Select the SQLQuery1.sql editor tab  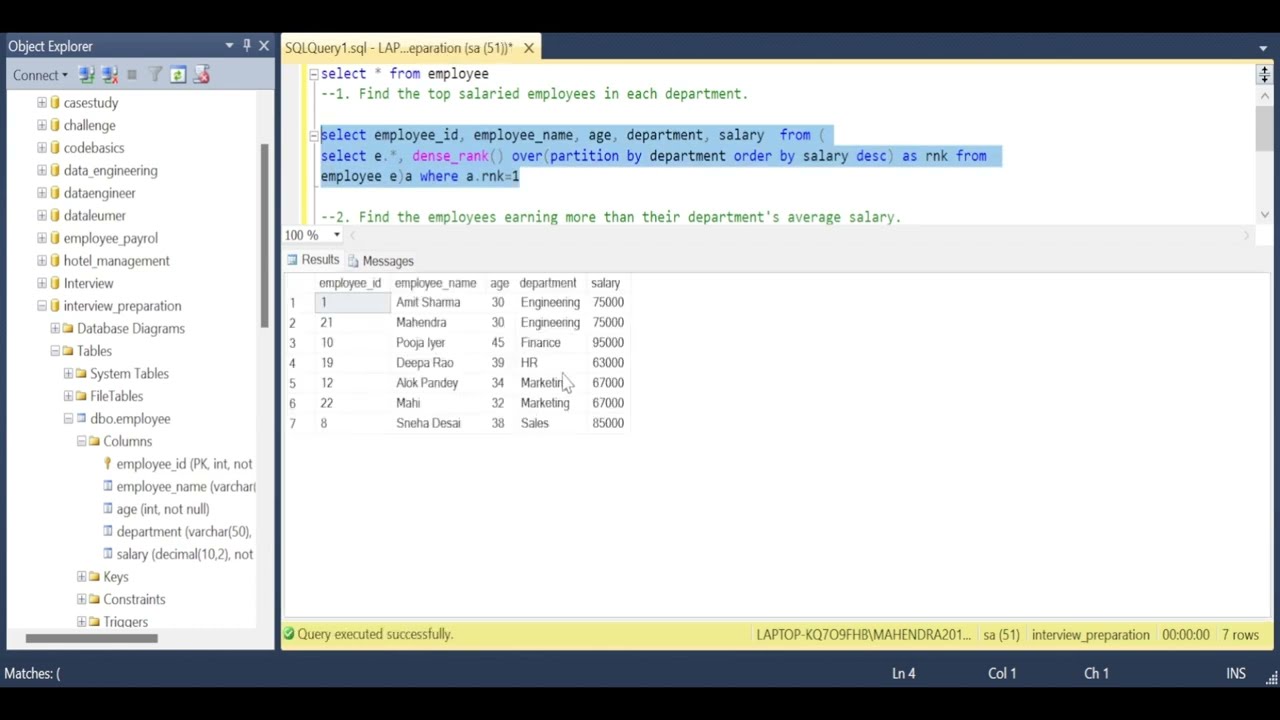399,47
